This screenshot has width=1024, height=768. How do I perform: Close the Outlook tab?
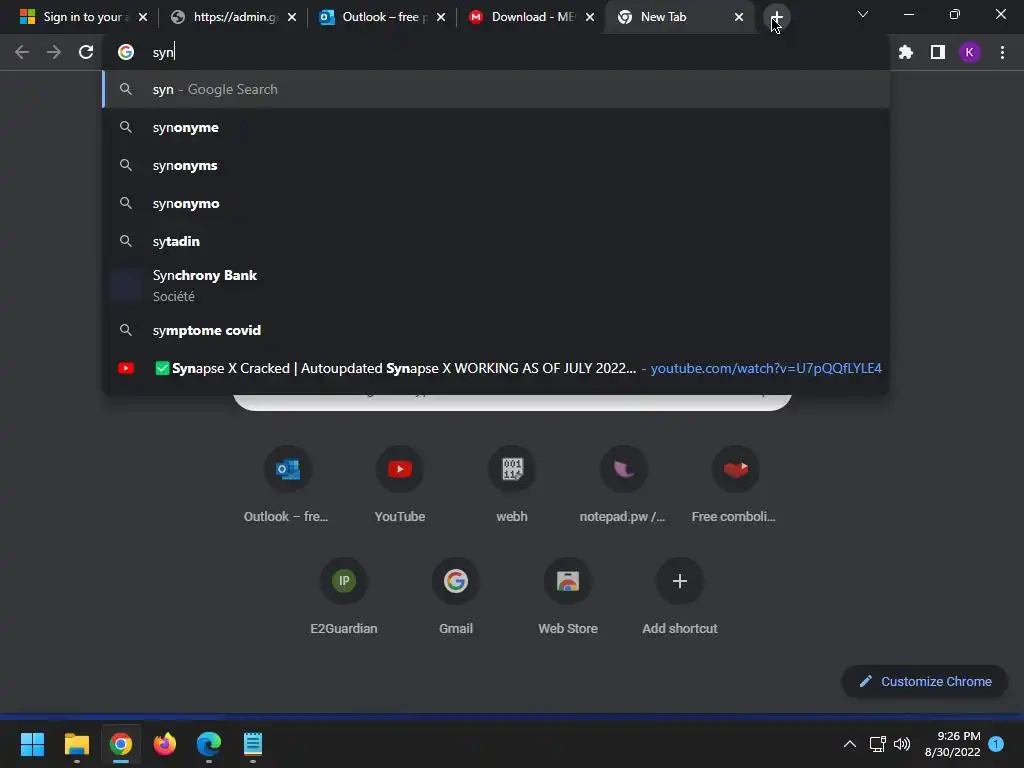tap(441, 17)
